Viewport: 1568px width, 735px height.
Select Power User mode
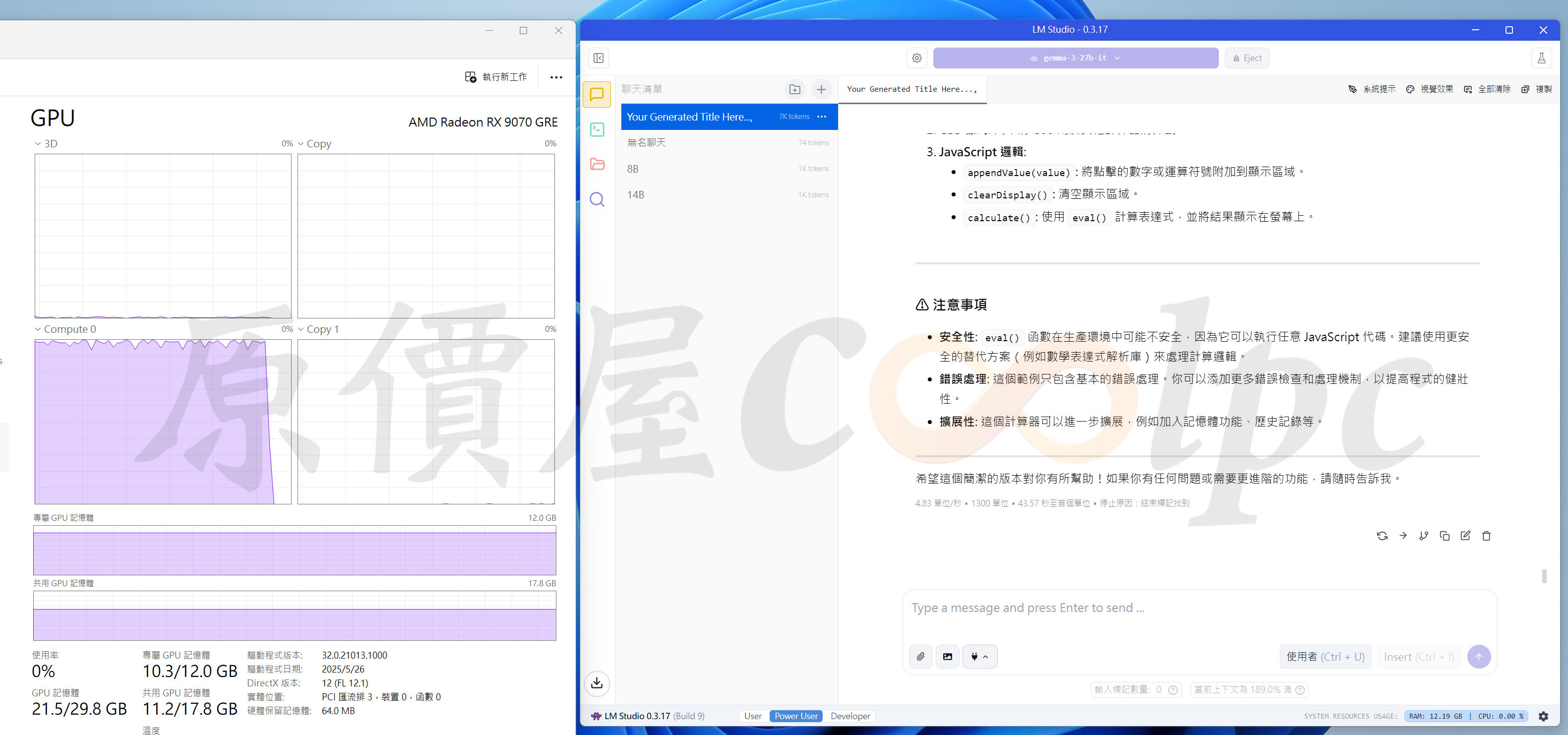pyautogui.click(x=795, y=716)
